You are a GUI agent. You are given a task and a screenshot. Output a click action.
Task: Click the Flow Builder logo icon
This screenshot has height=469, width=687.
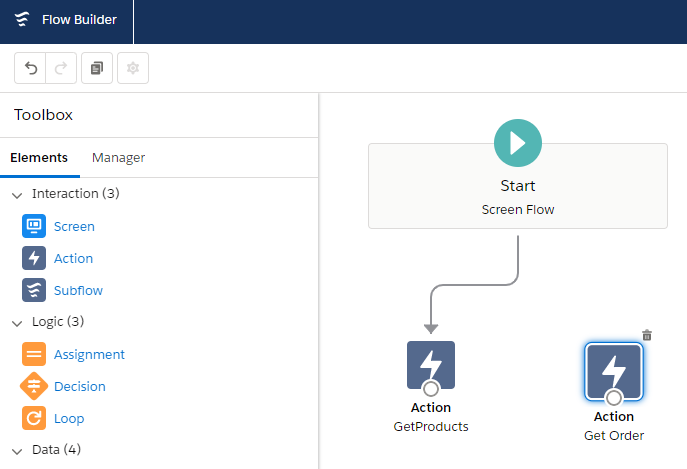point(22,21)
